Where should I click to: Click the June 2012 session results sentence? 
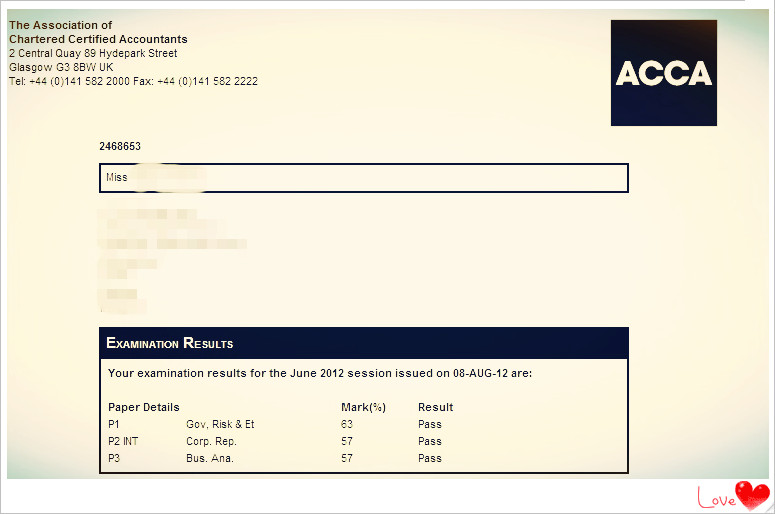click(320, 373)
